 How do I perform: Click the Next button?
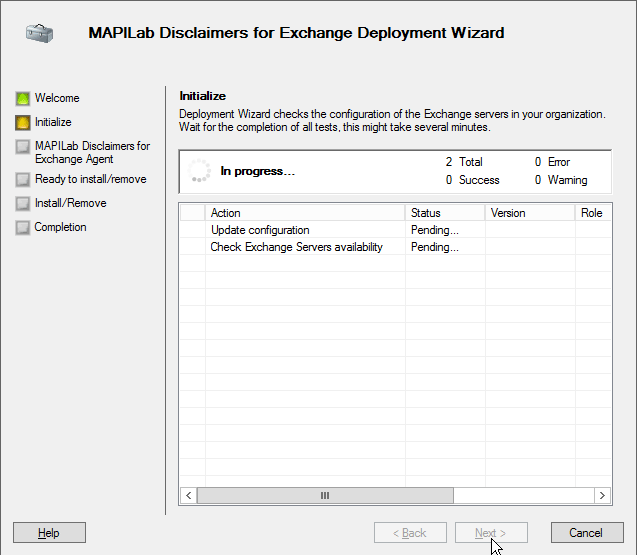[x=491, y=533]
